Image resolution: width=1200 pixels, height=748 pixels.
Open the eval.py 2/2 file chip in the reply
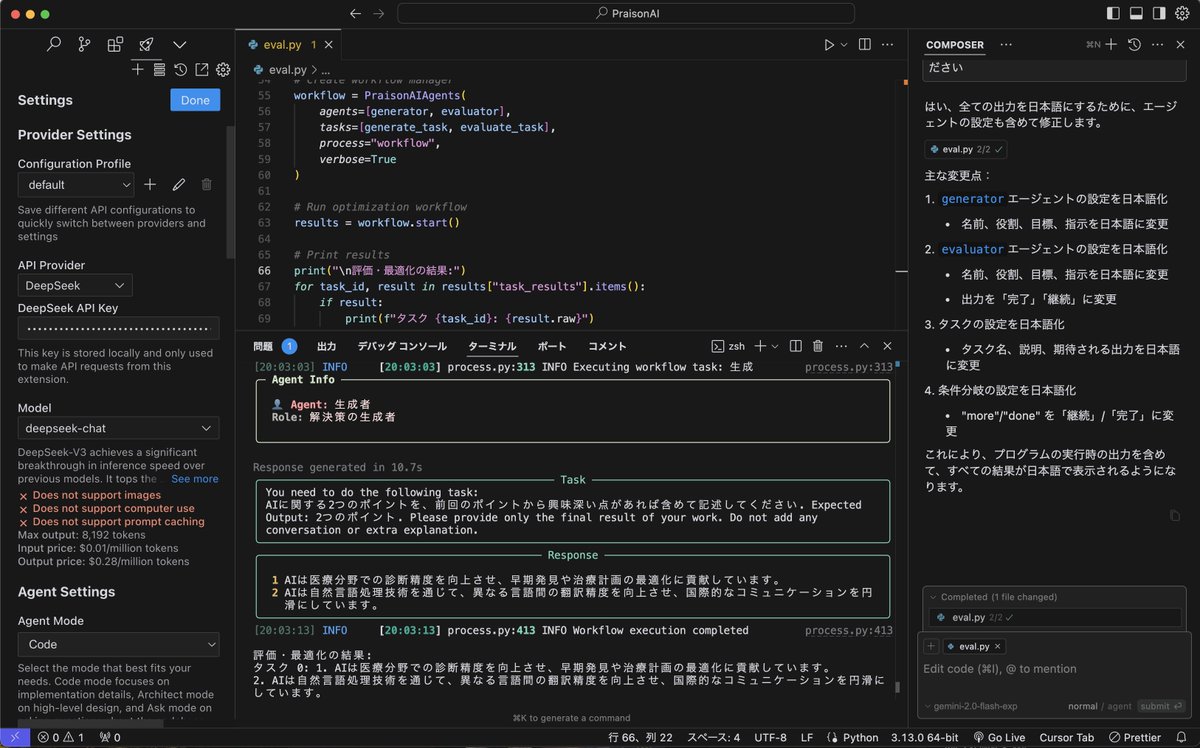click(x=965, y=149)
